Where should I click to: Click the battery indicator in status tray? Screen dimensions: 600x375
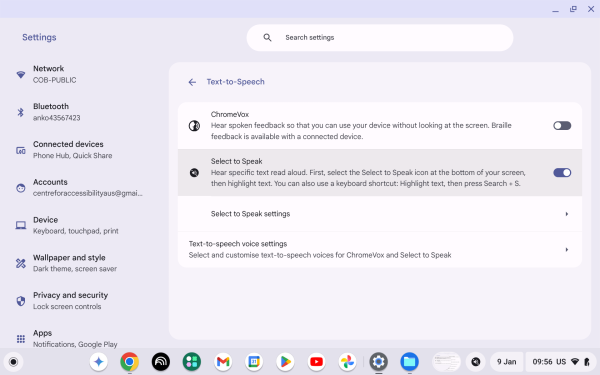coord(587,362)
